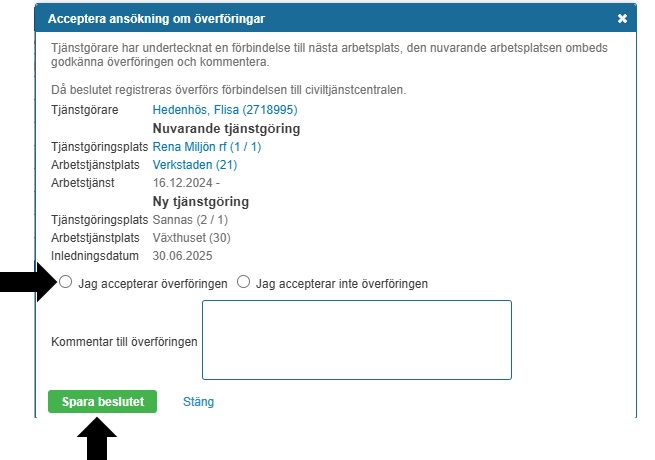The image size is (655, 460).
Task: Click the "Kommentar till överföringen" label
Action: (124, 341)
